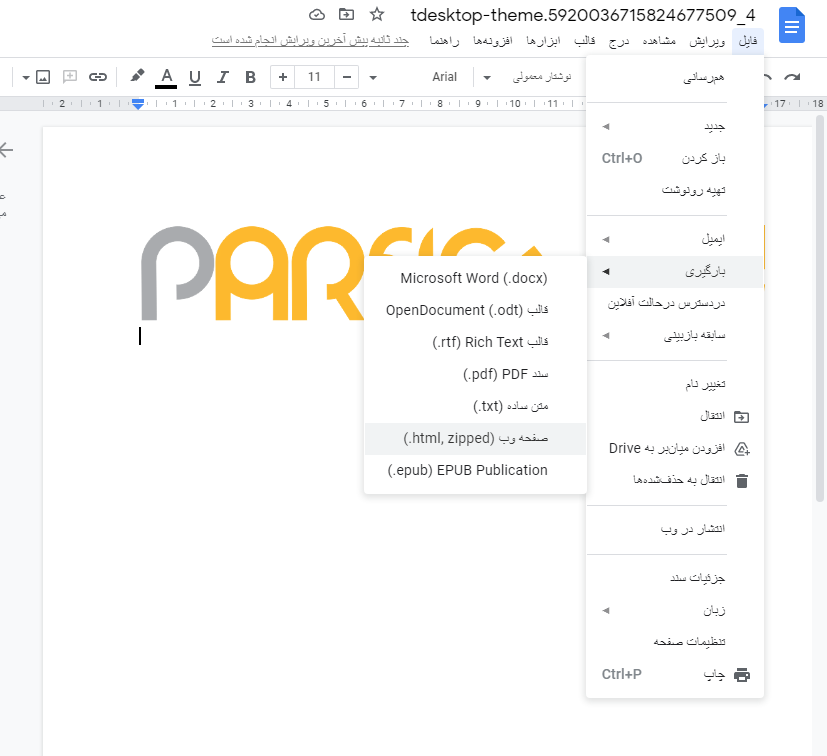The image size is (827, 756).
Task: Choose انتشار در وب menu item
Action: (x=675, y=529)
